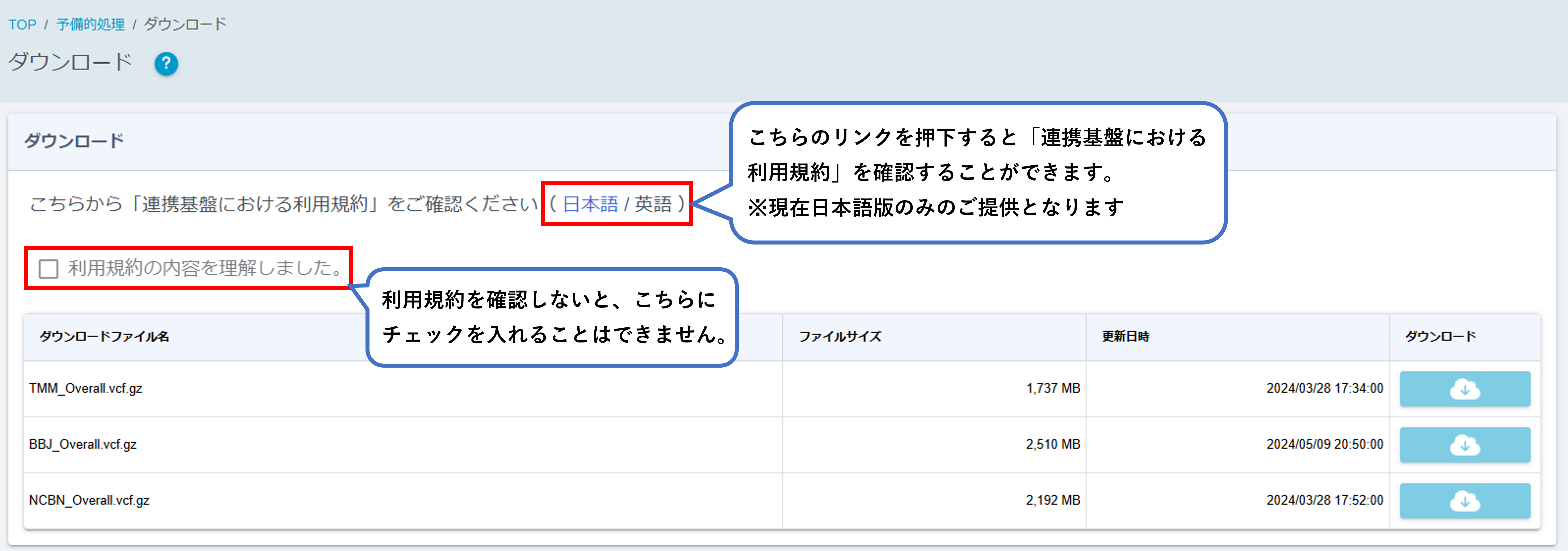The width and height of the screenshot is (1568, 551).
Task: Select the NCBN_Overall.vcf.gz file name
Action: click(x=89, y=500)
